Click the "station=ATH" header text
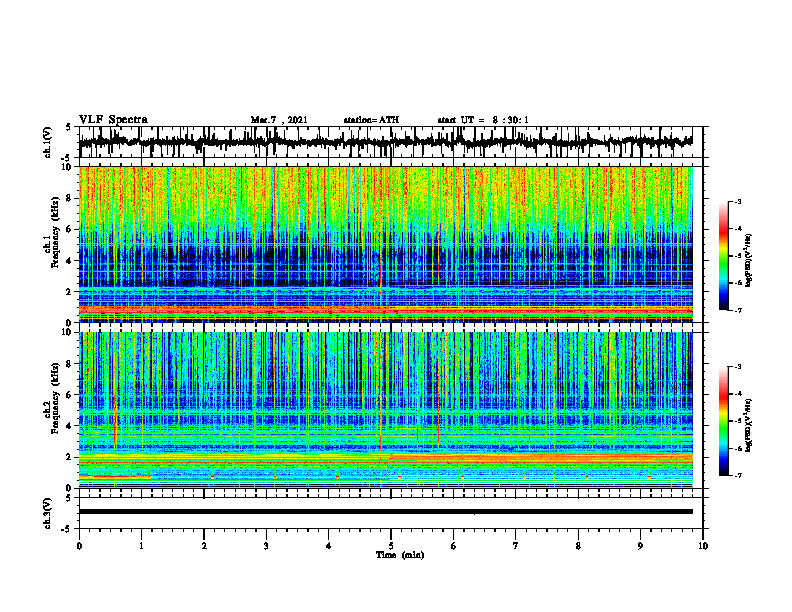792x612 pixels. [371, 120]
